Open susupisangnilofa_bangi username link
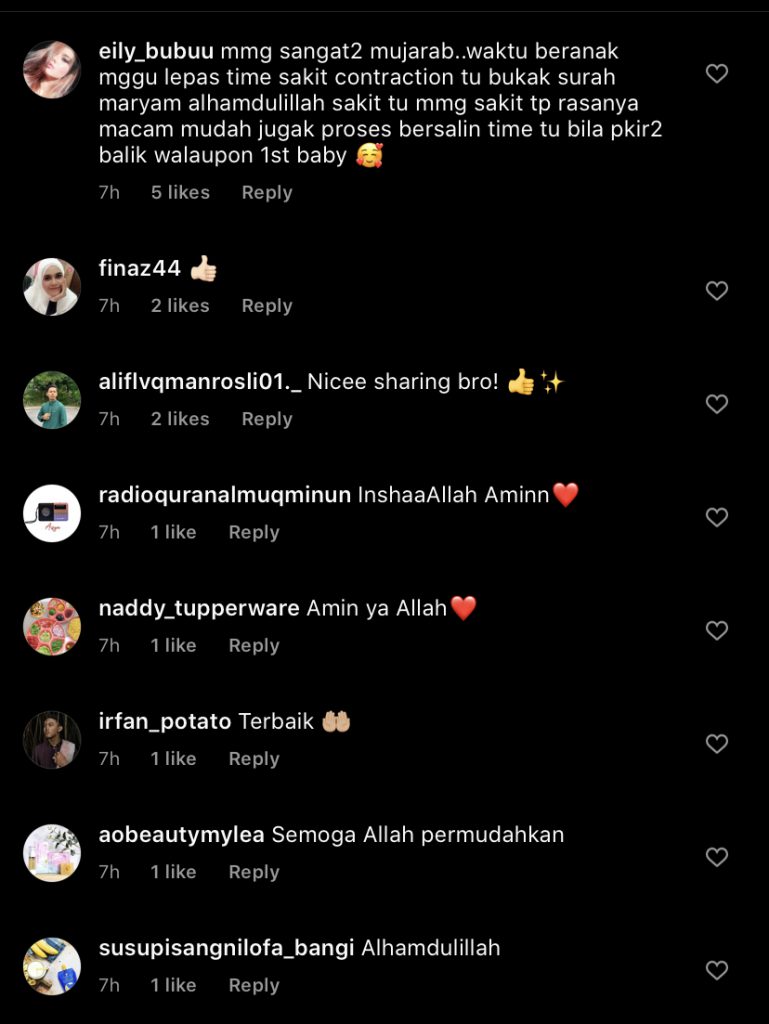Viewport: 769px width, 1024px height. coord(227,948)
